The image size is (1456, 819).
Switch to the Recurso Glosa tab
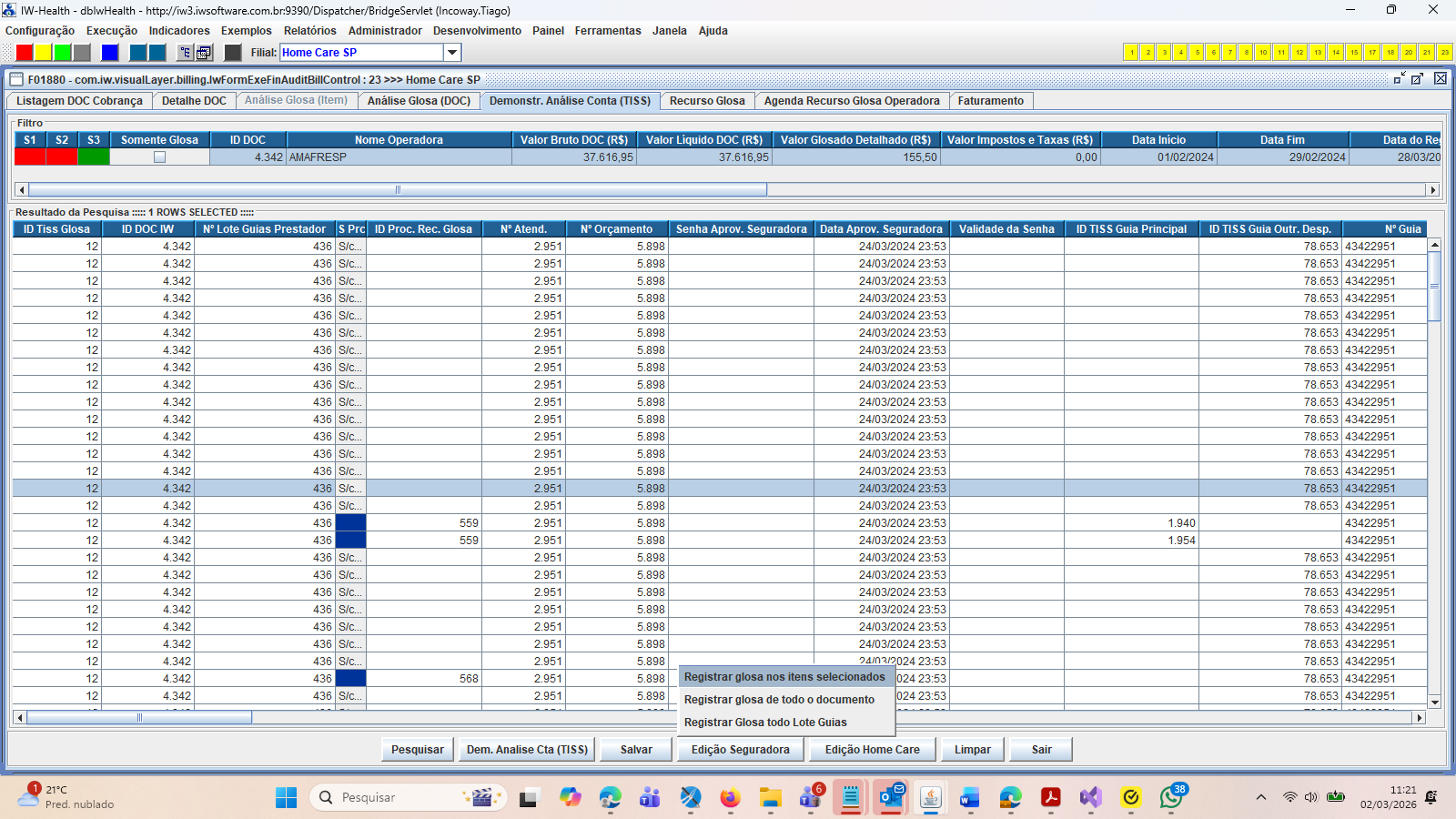click(707, 101)
